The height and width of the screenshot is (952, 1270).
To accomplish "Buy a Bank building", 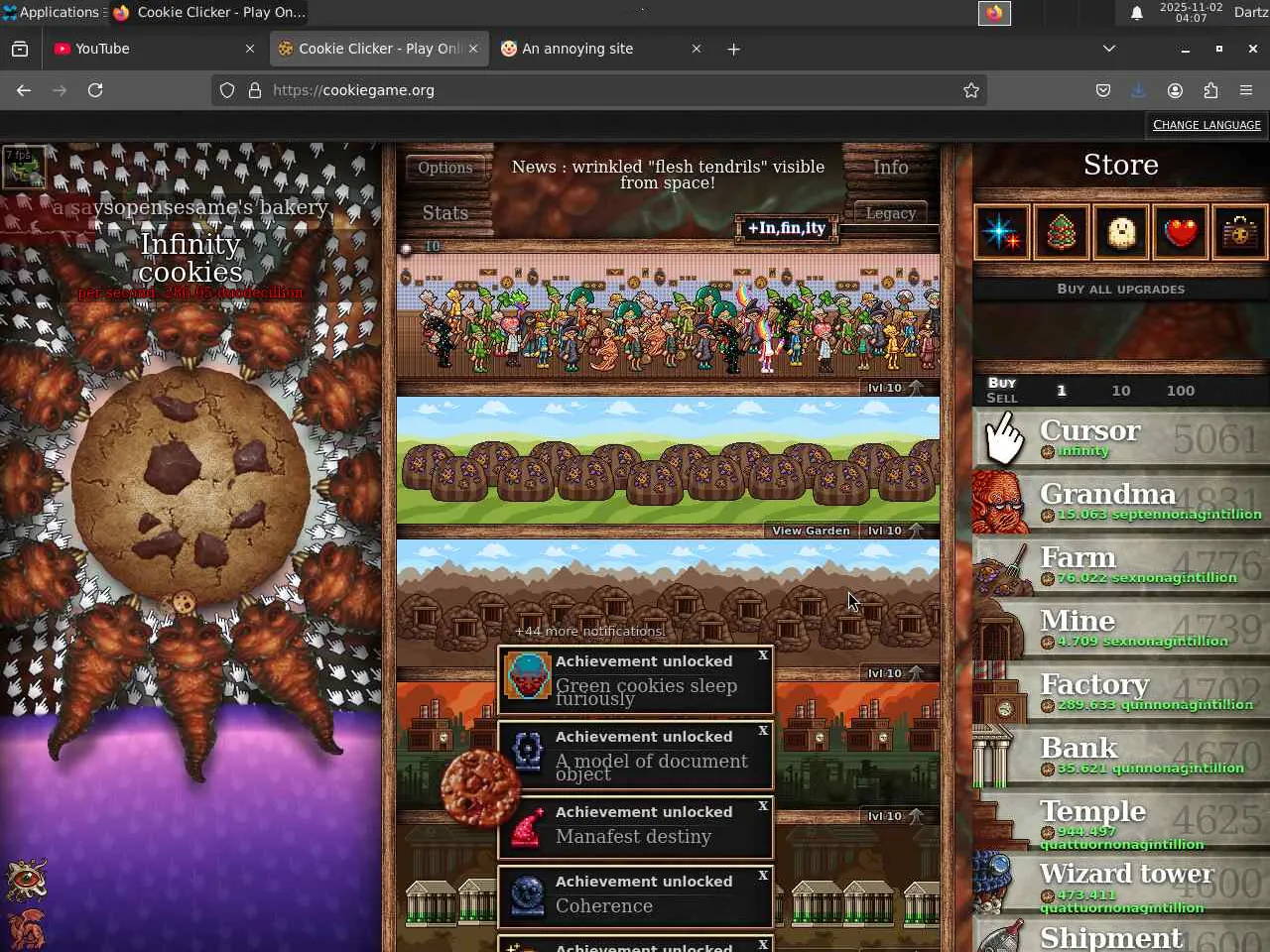I will point(1121,755).
